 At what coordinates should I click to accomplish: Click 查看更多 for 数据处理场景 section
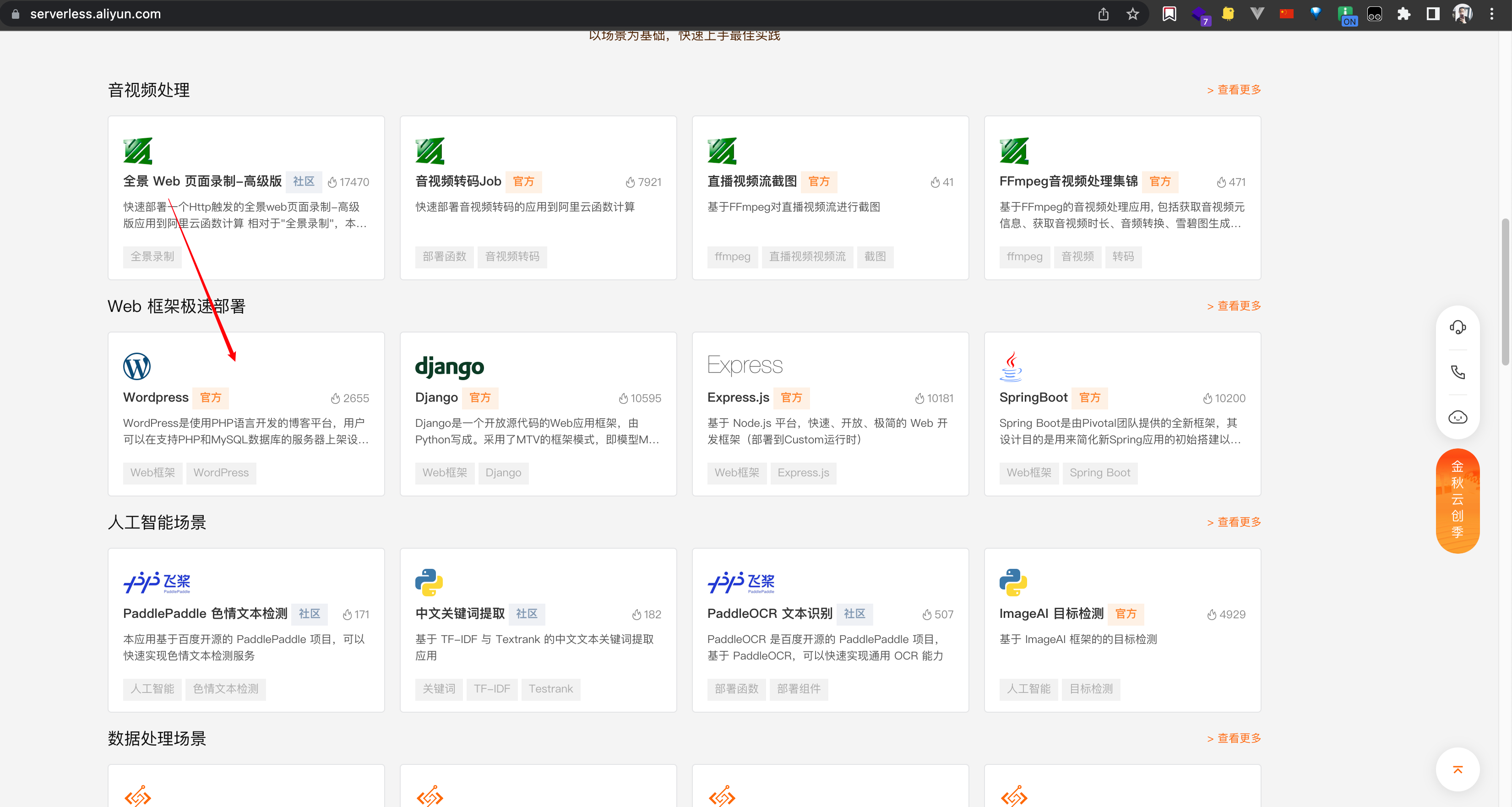(x=1234, y=738)
